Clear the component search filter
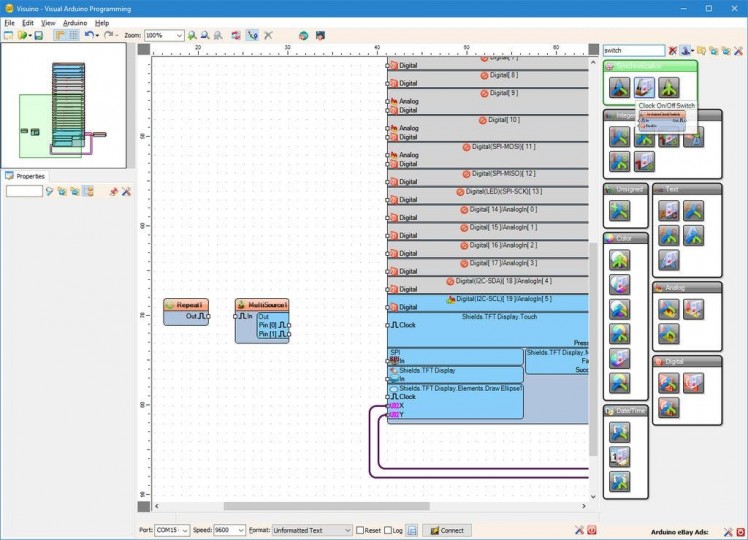748x540 pixels. (673, 50)
